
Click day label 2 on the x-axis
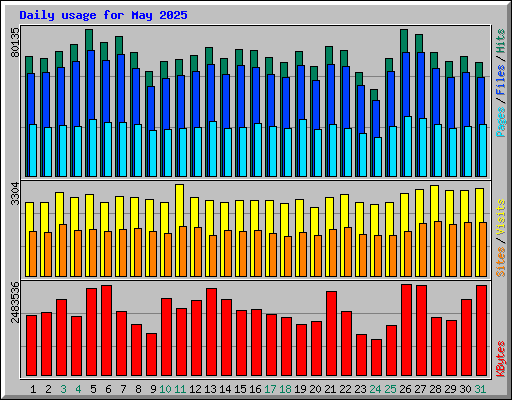click(48, 389)
